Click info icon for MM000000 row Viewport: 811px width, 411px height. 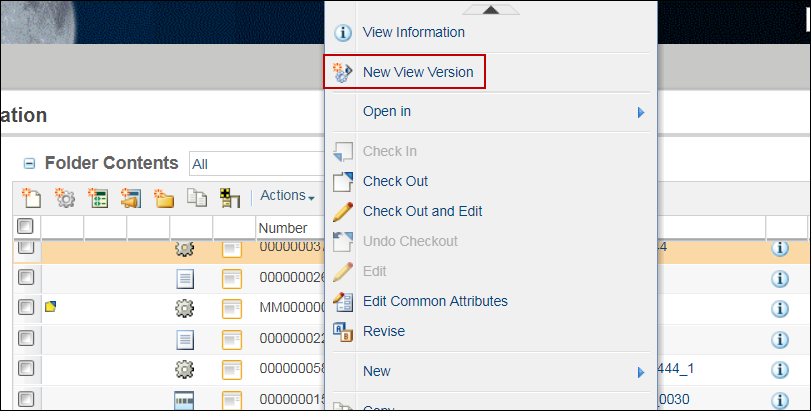tap(781, 308)
